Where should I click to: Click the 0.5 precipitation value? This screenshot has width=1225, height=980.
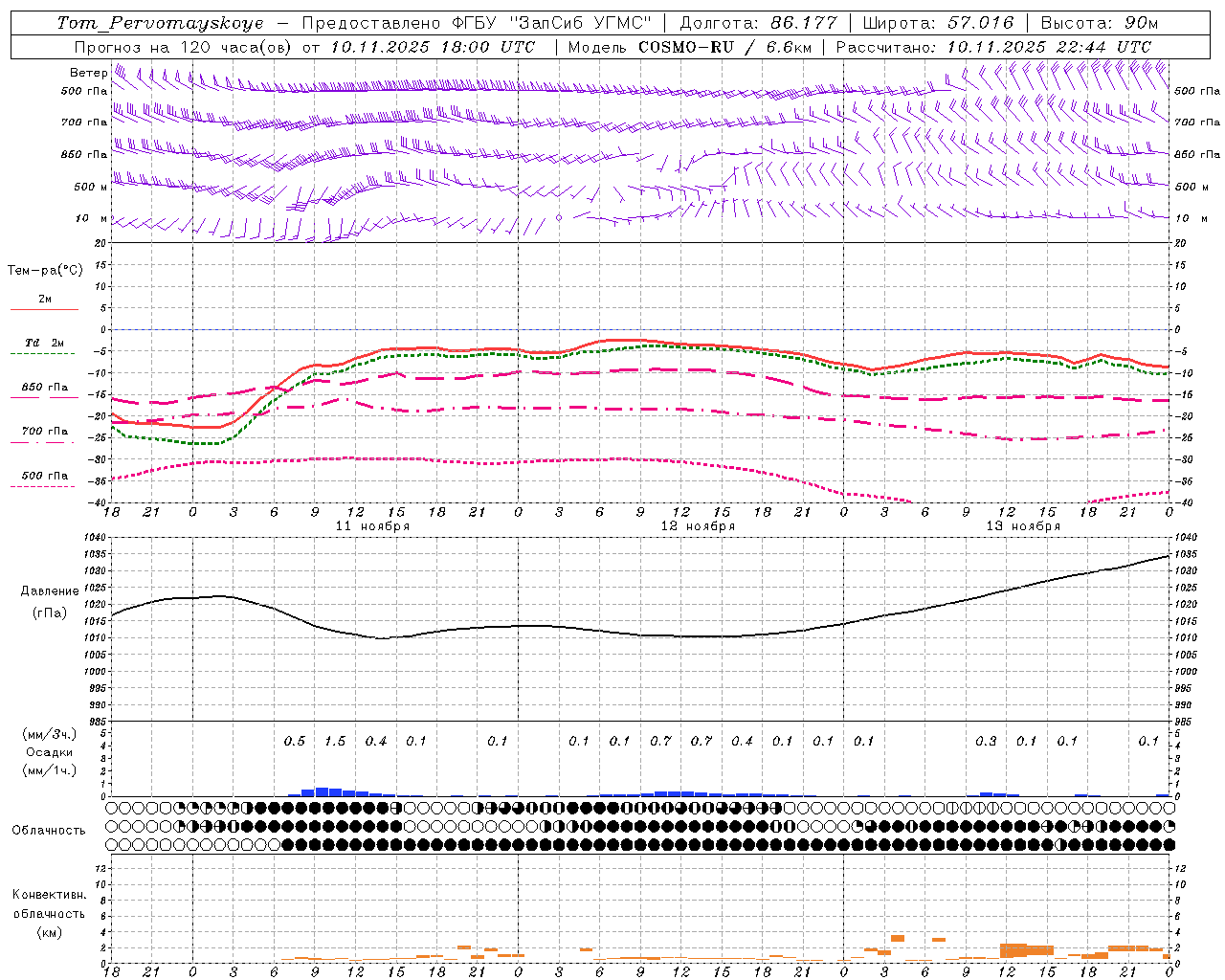click(295, 742)
